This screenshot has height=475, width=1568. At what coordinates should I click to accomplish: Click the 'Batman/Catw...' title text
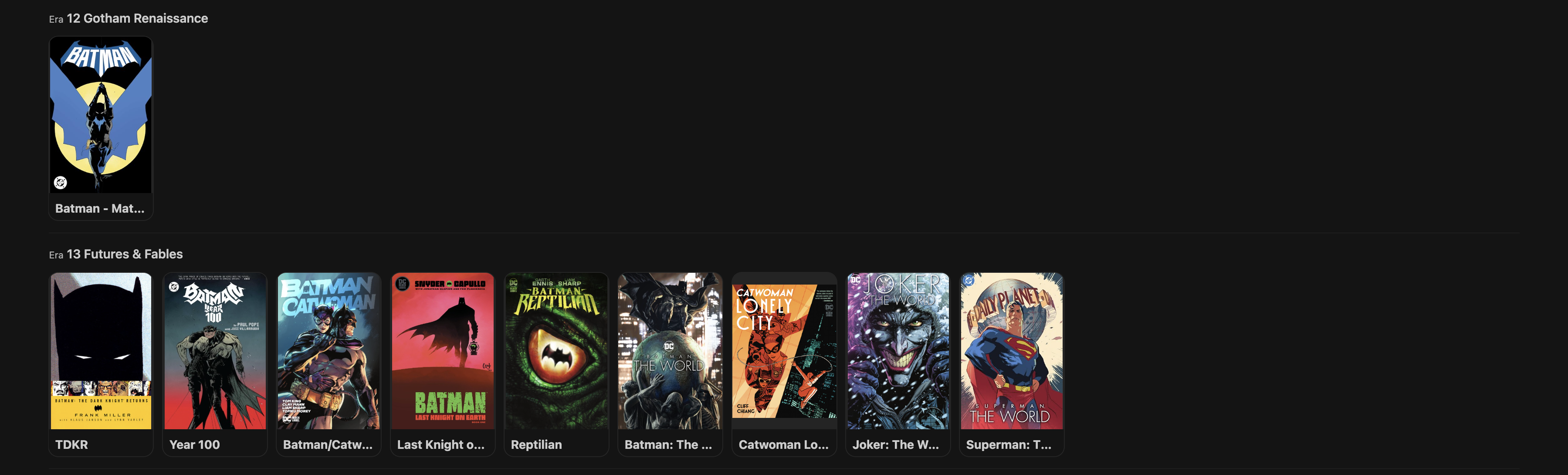[x=328, y=444]
